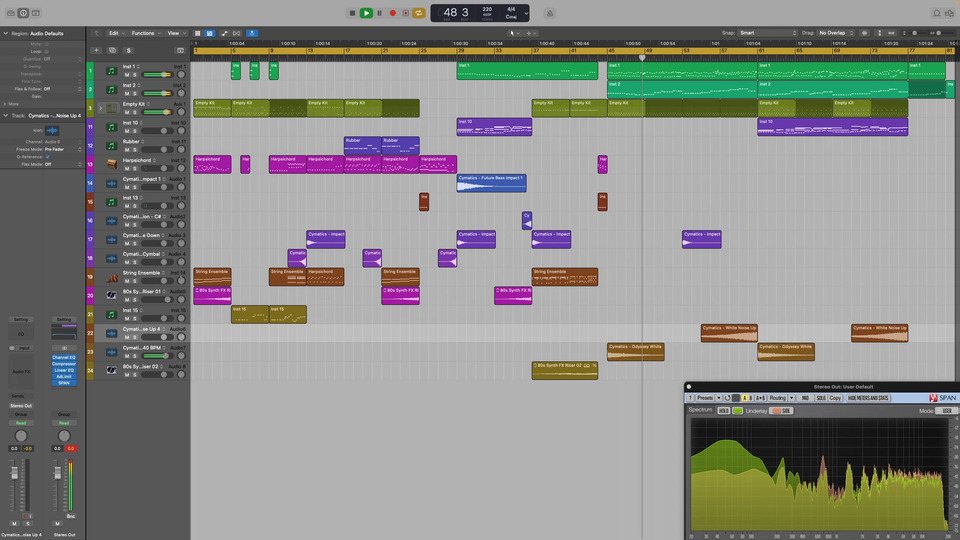The width and height of the screenshot is (960, 540).
Task: Toggle the metronome icon
Action: pos(550,13)
